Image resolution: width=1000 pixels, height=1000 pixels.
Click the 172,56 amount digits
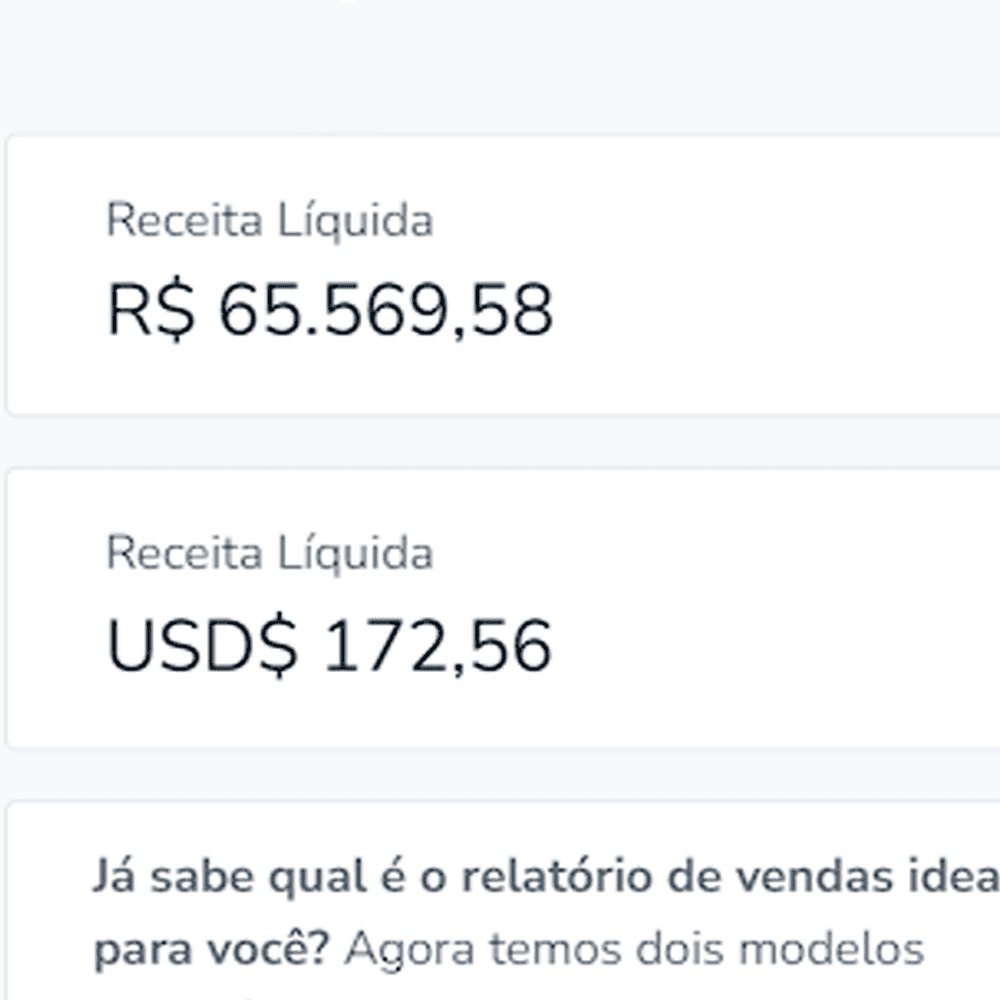tap(438, 646)
